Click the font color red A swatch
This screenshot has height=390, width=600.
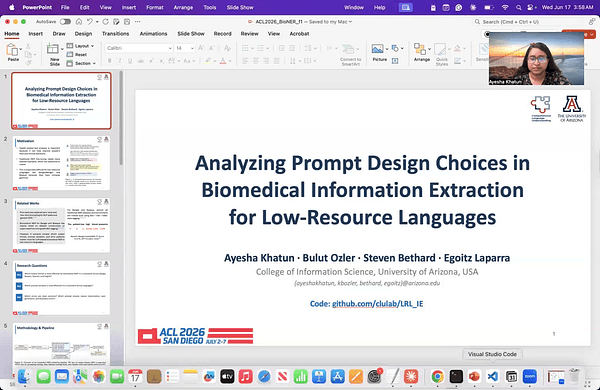point(223,61)
